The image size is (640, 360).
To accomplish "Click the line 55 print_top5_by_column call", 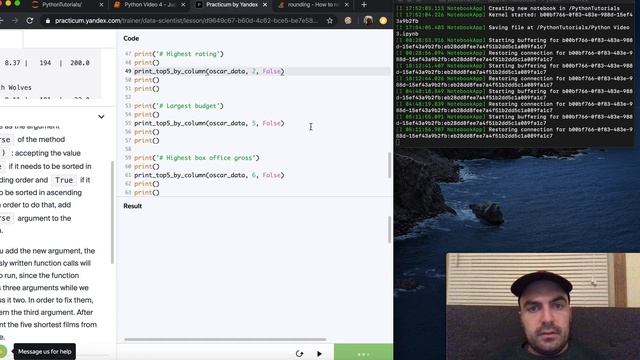I will pyautogui.click(x=209, y=123).
